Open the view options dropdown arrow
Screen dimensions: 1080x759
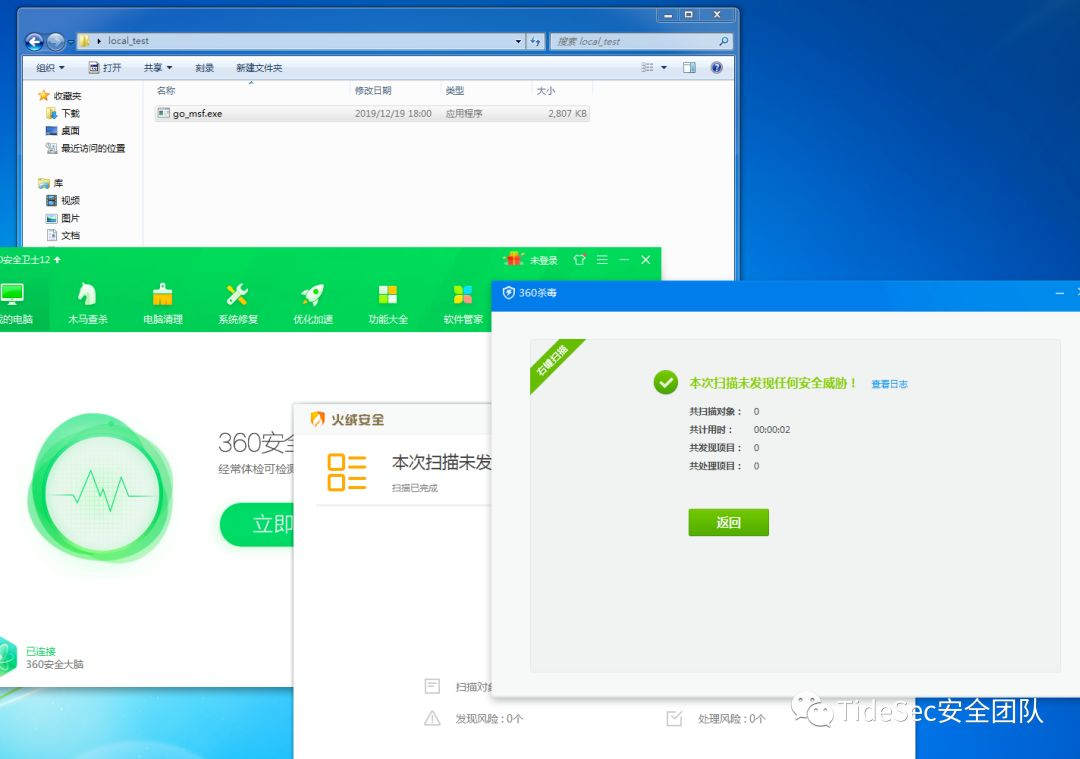(x=664, y=67)
